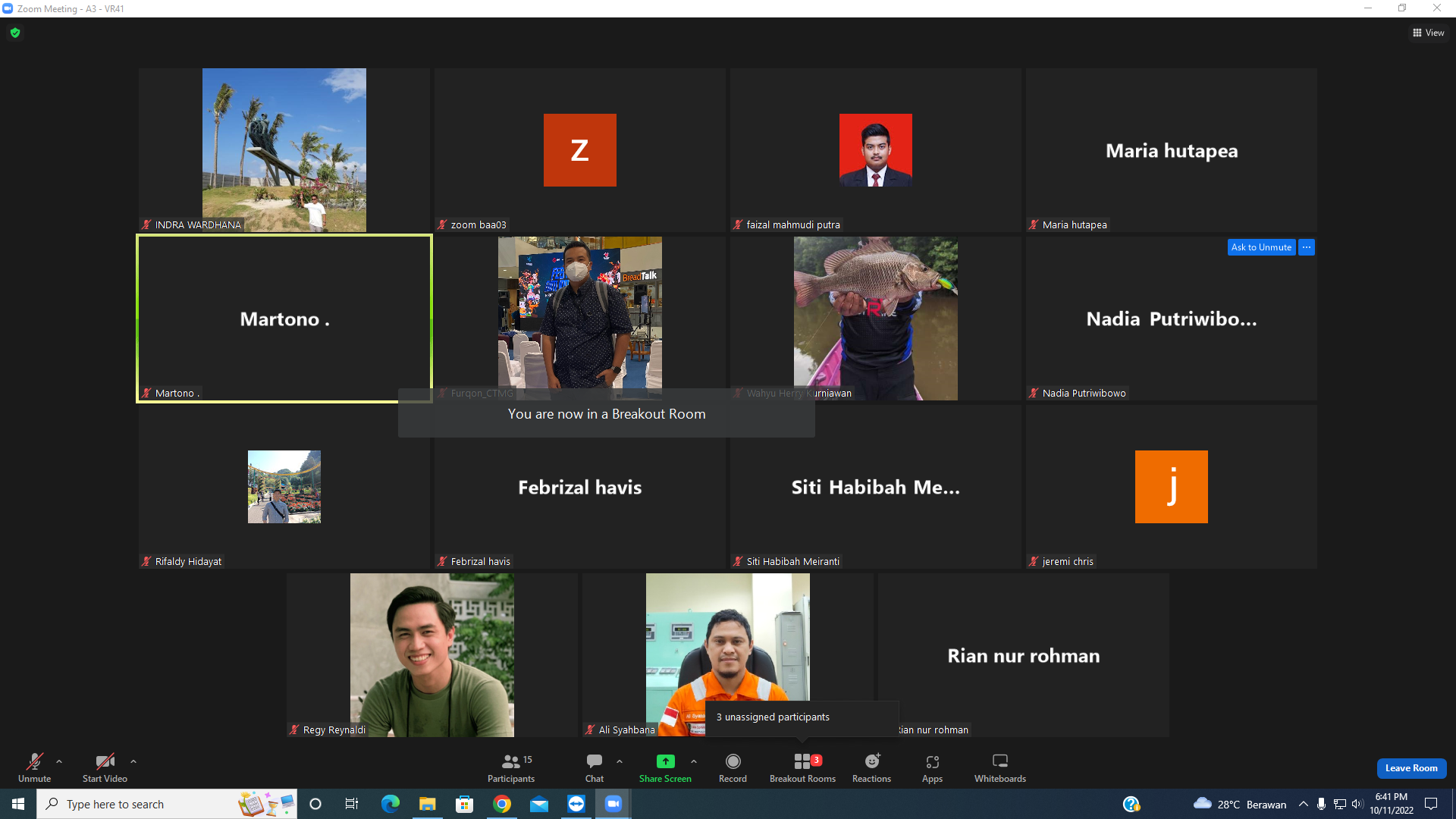Select faizal mahmudi putra's profile tile

tap(876, 150)
